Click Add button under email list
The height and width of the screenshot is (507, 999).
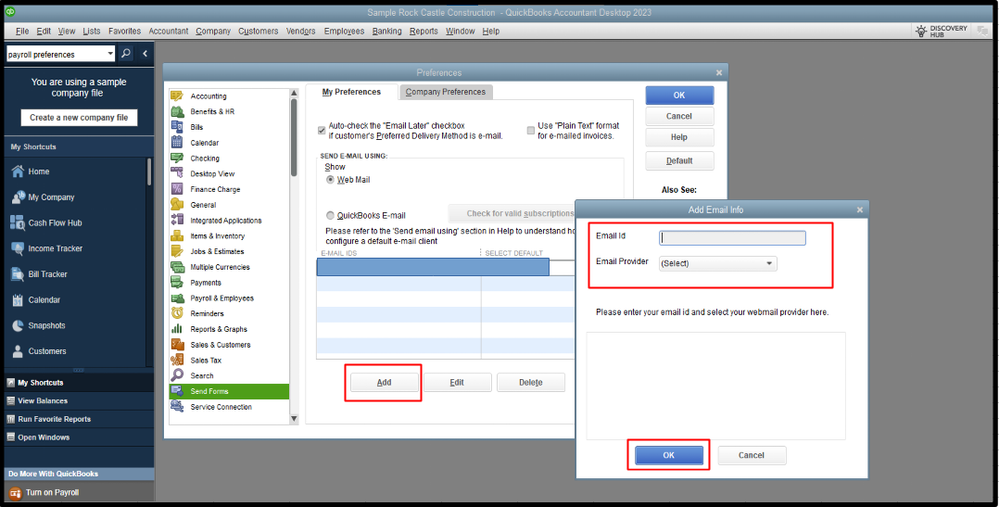(x=384, y=382)
